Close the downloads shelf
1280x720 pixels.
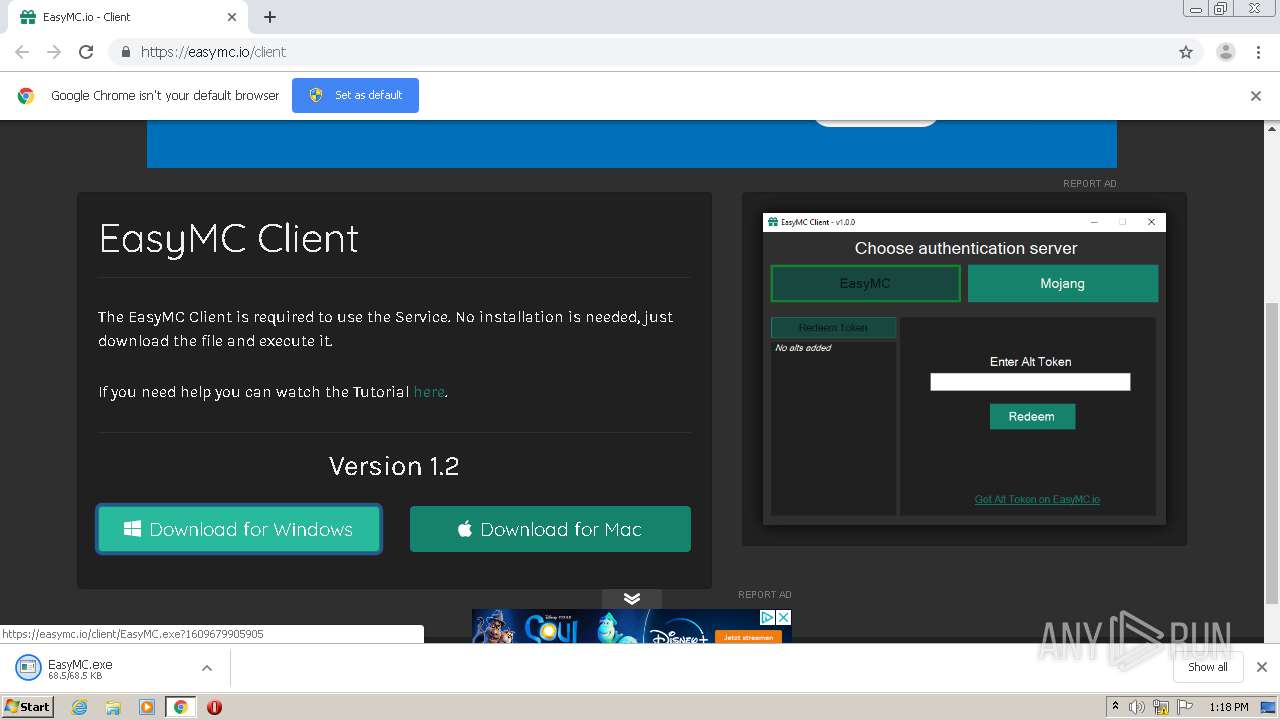tap(1262, 667)
